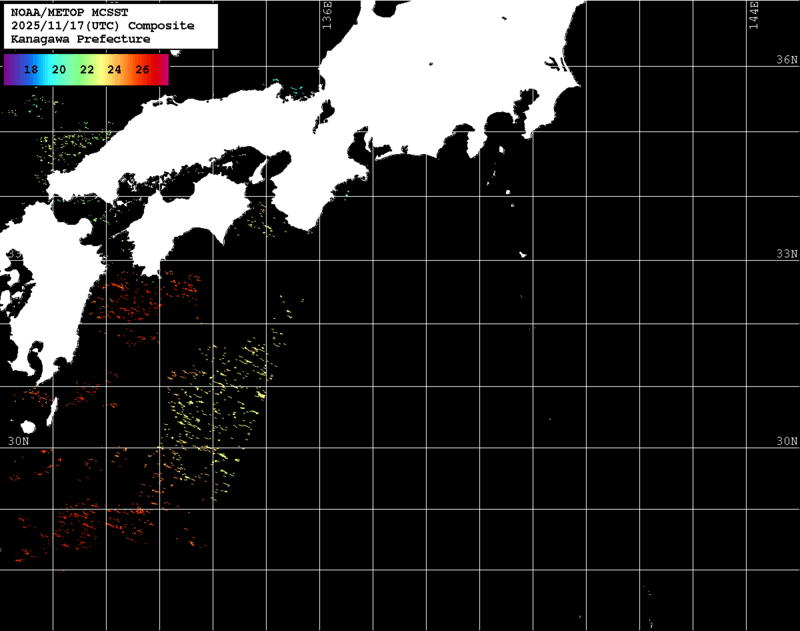Click the 30N label on the left edge
Image resolution: width=800 pixels, height=631 pixels.
pos(18,441)
